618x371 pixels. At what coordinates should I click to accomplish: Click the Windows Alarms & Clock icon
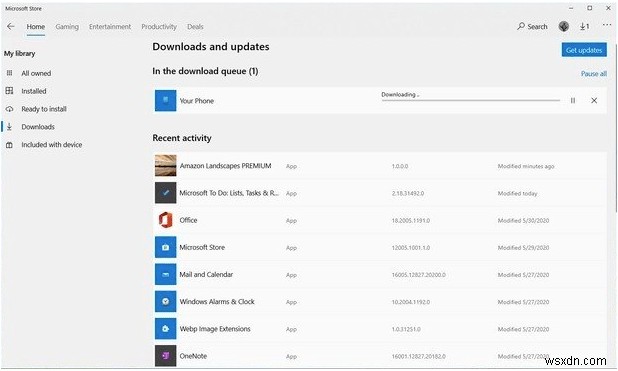[166, 302]
